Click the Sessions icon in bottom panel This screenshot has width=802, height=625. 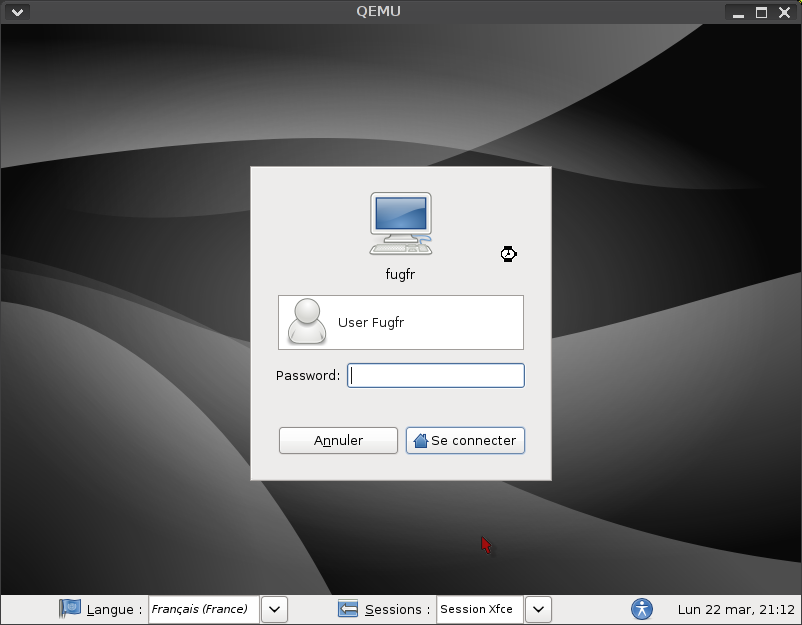point(348,608)
